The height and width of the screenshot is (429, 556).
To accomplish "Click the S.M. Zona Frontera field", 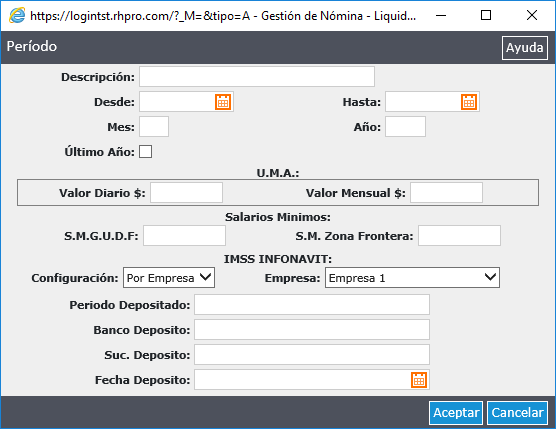I will [459, 235].
